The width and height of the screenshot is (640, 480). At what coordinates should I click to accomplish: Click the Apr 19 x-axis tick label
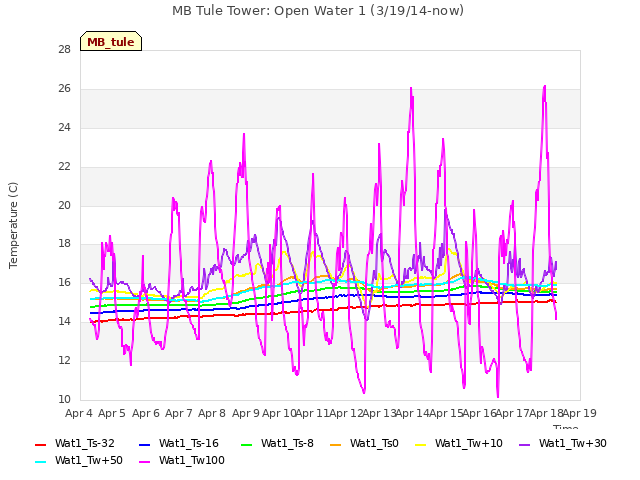[x=580, y=413]
